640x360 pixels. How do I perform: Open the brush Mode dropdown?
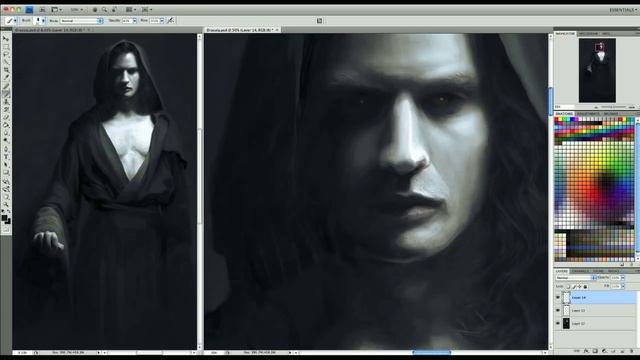click(82, 21)
